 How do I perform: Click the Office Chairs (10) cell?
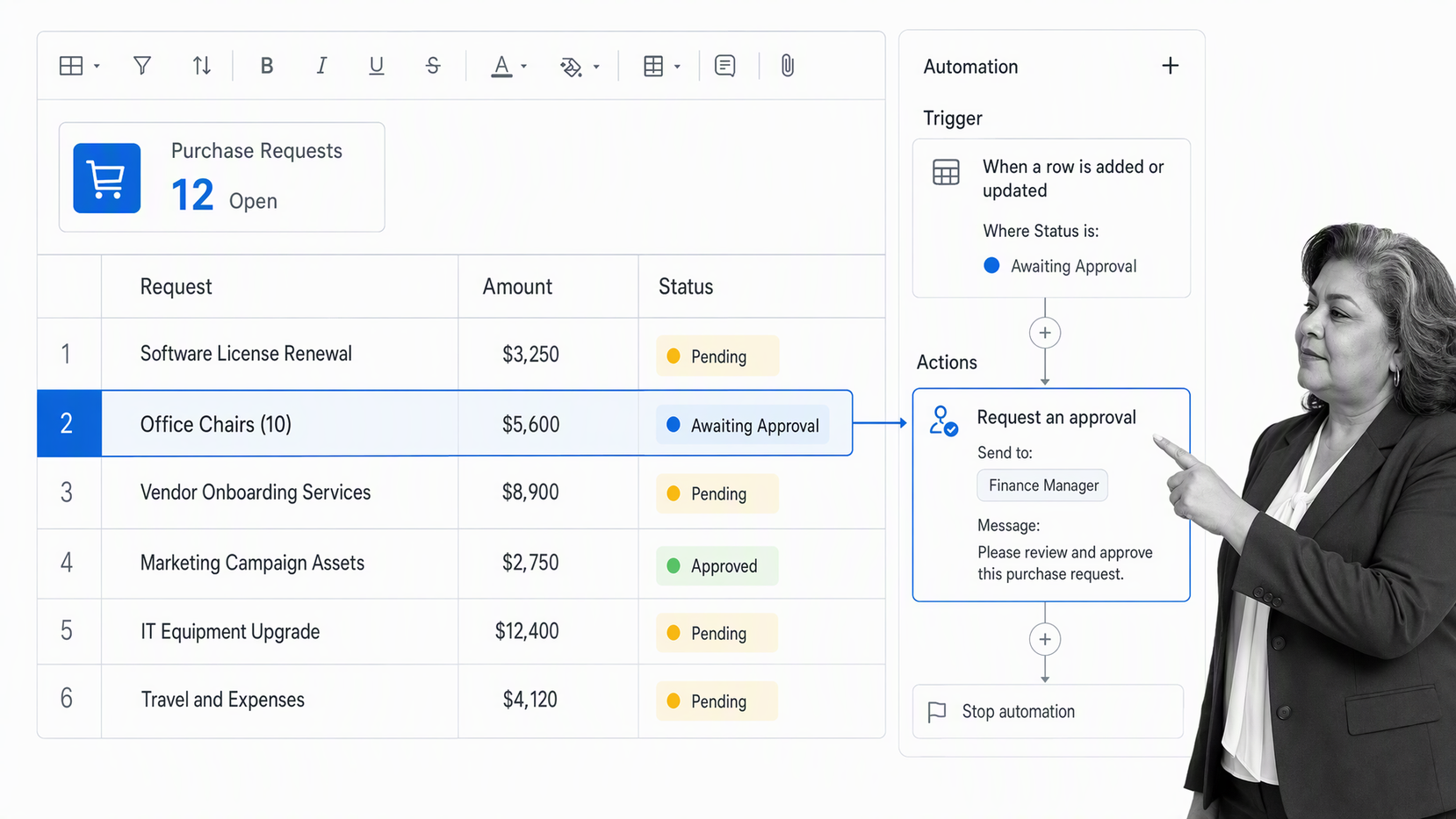click(279, 424)
